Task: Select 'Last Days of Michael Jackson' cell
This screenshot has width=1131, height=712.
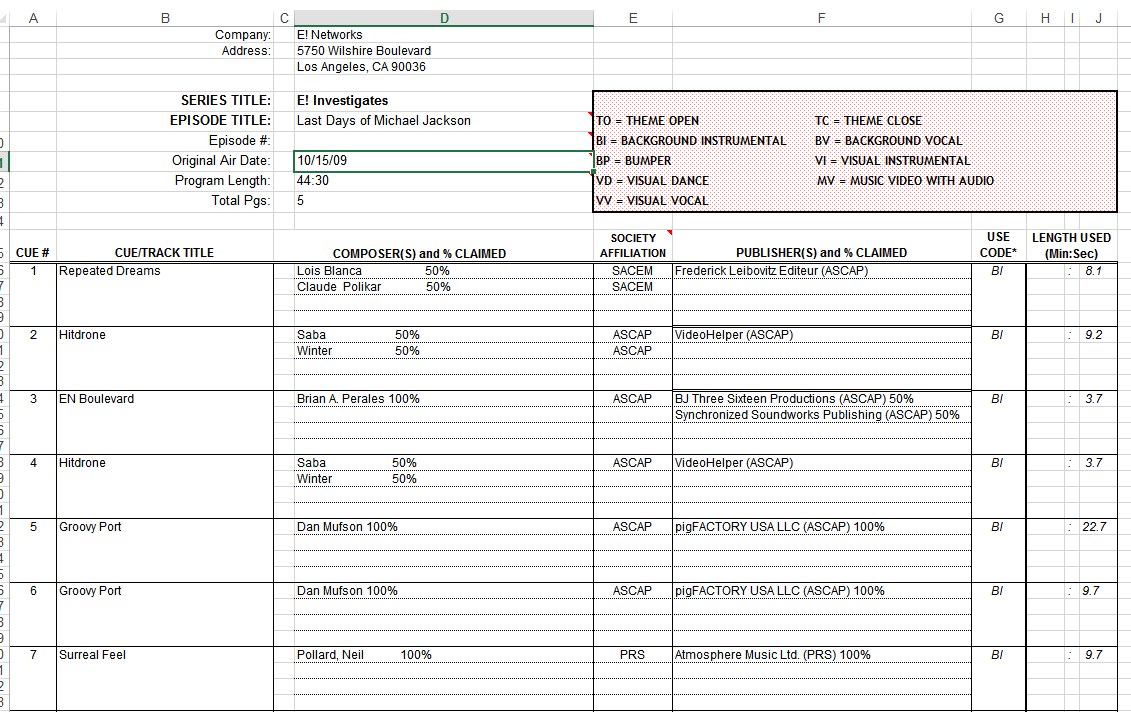Action: (x=444, y=120)
